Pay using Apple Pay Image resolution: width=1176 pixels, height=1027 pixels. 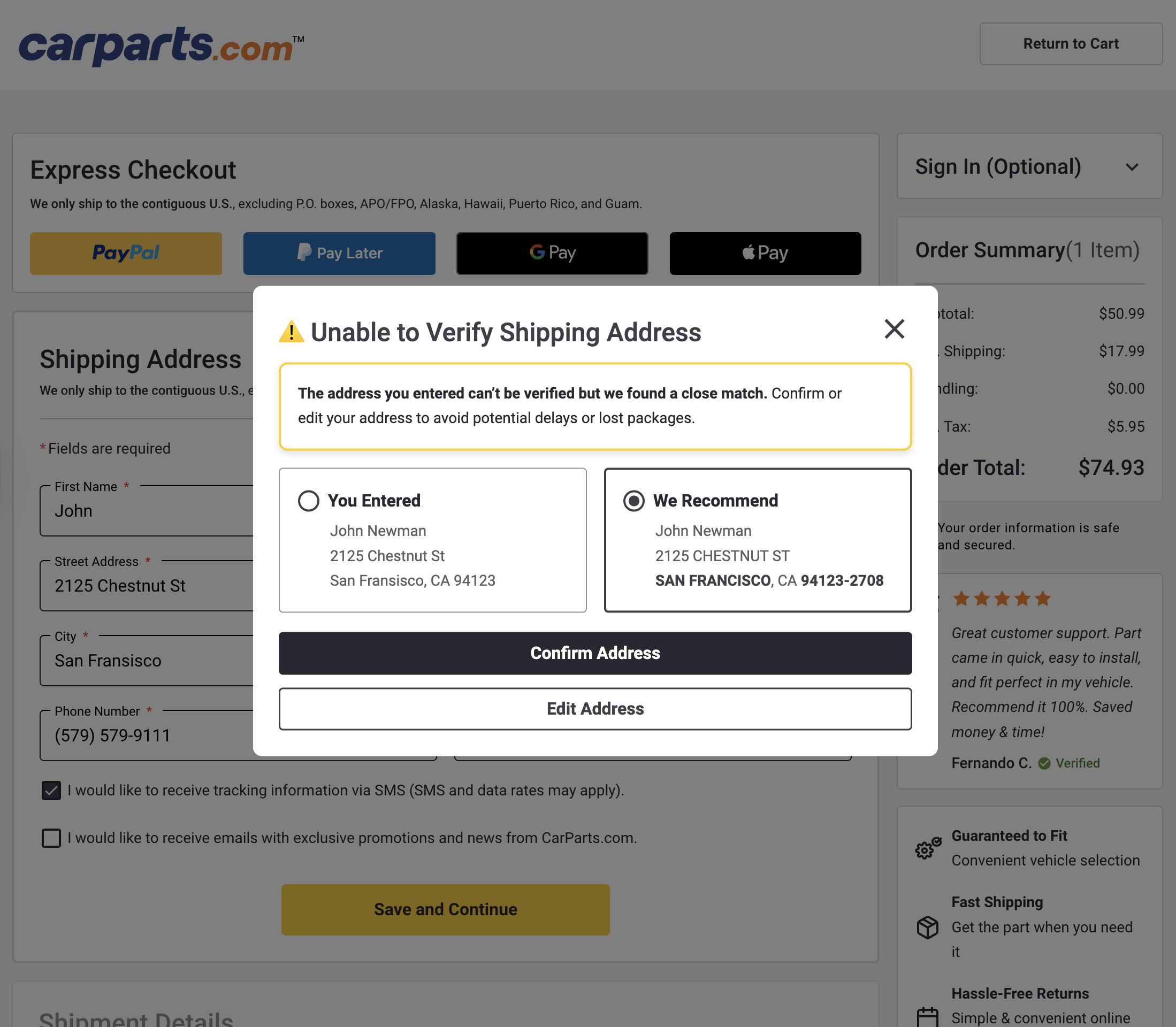765,252
